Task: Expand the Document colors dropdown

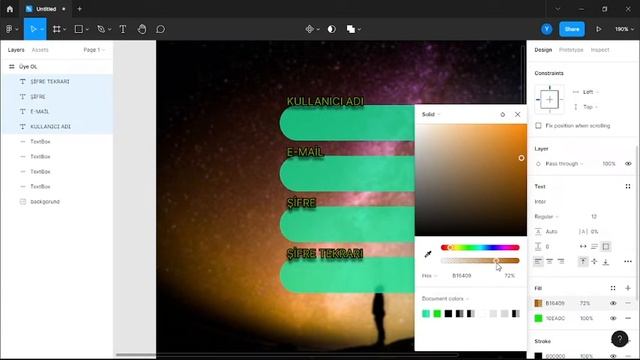Action: (445, 299)
